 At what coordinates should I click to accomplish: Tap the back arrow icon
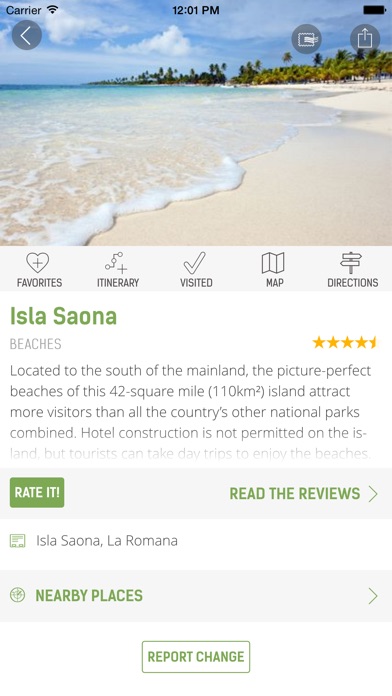click(x=27, y=35)
